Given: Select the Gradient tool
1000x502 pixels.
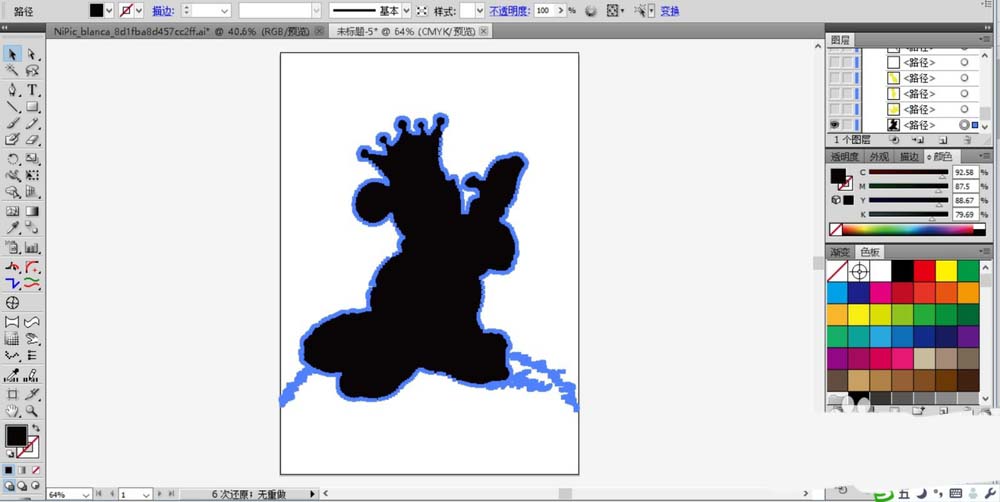Looking at the screenshot, I should click(x=32, y=211).
